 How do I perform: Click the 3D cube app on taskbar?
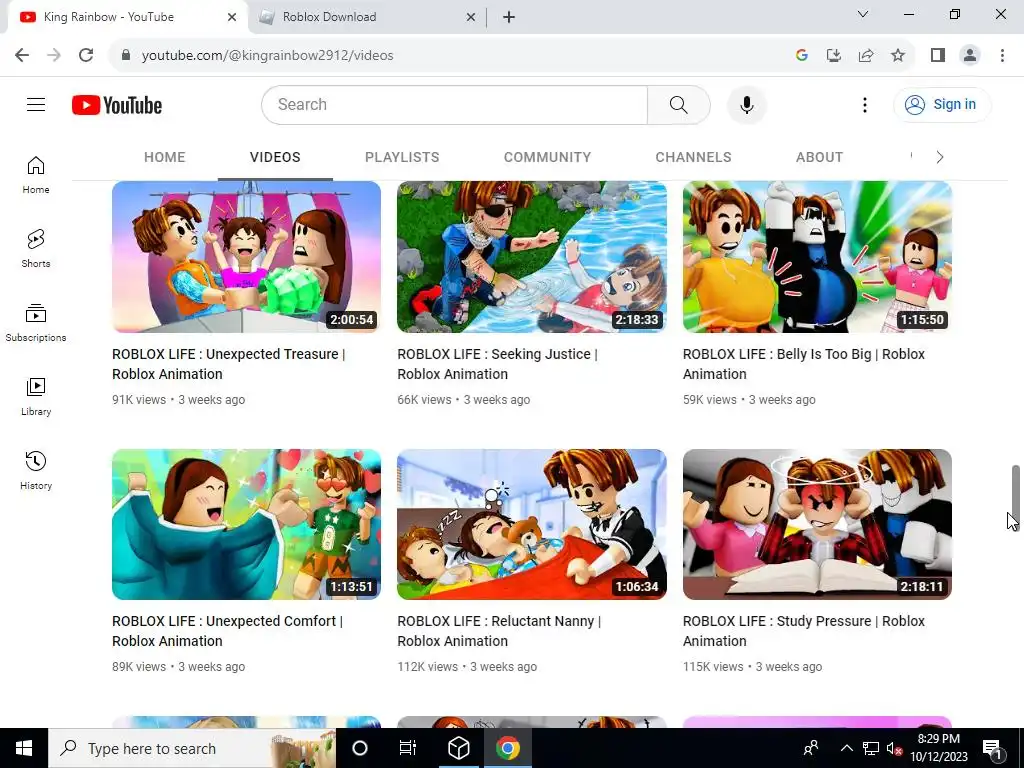coord(458,748)
